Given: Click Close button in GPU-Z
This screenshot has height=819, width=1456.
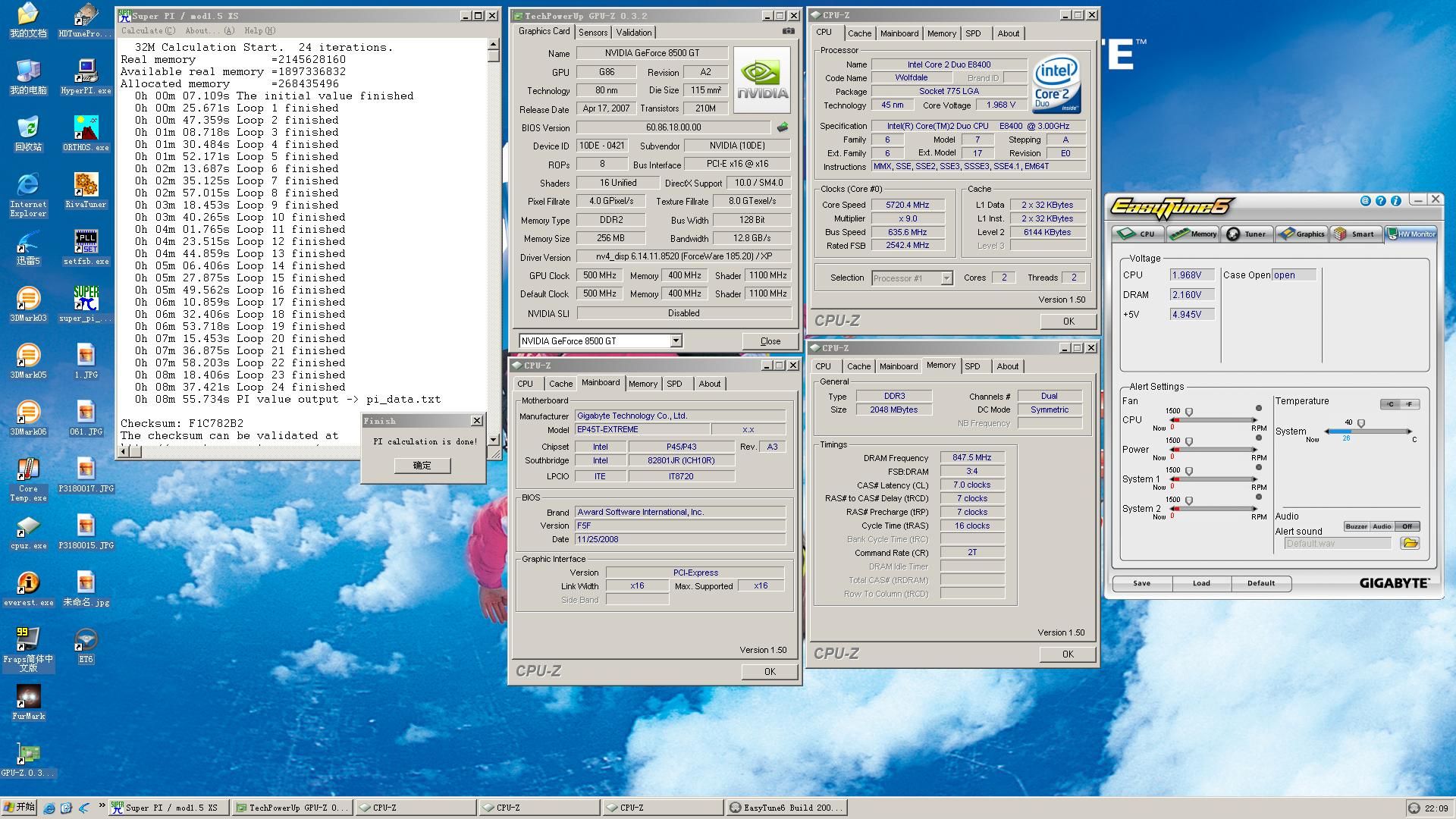Looking at the screenshot, I should pos(770,341).
